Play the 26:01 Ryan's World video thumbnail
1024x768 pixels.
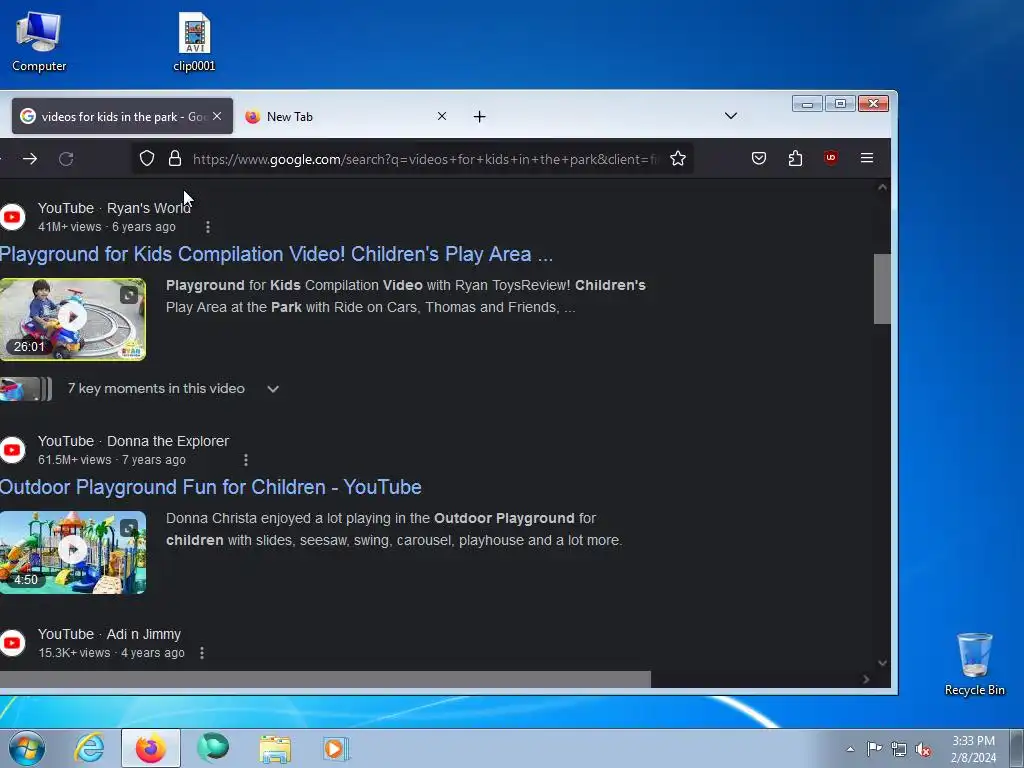(x=72, y=319)
